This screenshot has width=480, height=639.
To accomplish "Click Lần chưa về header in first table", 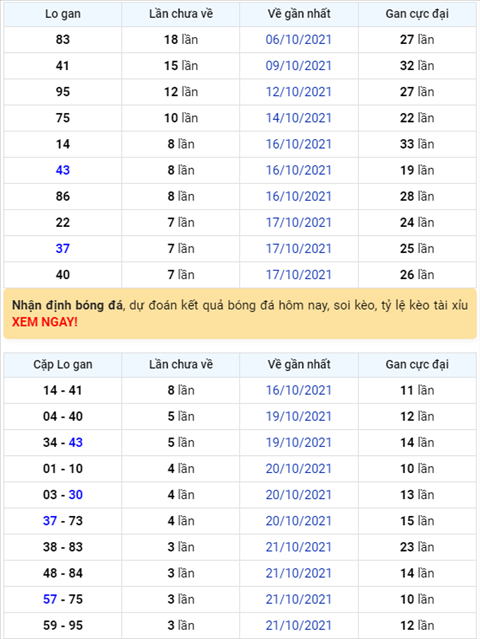I will click(181, 14).
